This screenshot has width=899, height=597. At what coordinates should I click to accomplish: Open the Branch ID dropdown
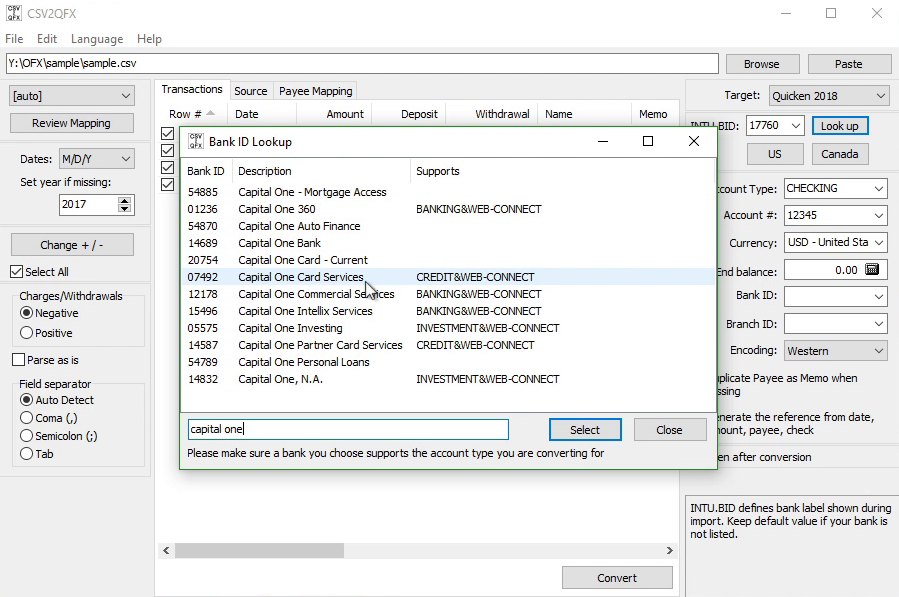point(879,324)
